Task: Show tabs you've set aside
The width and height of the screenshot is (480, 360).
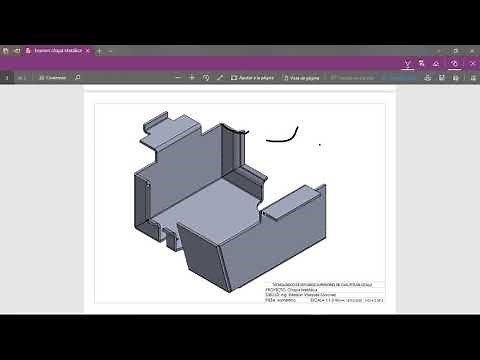Action: tap(5, 51)
